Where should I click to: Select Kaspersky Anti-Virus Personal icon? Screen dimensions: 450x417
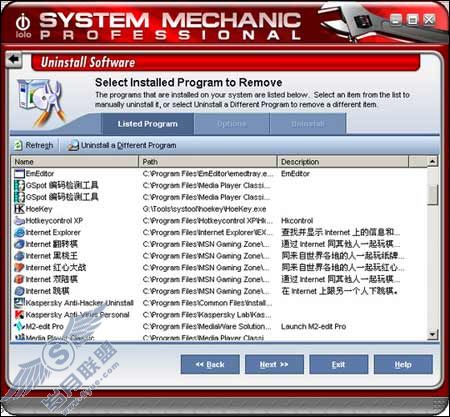click(19, 315)
